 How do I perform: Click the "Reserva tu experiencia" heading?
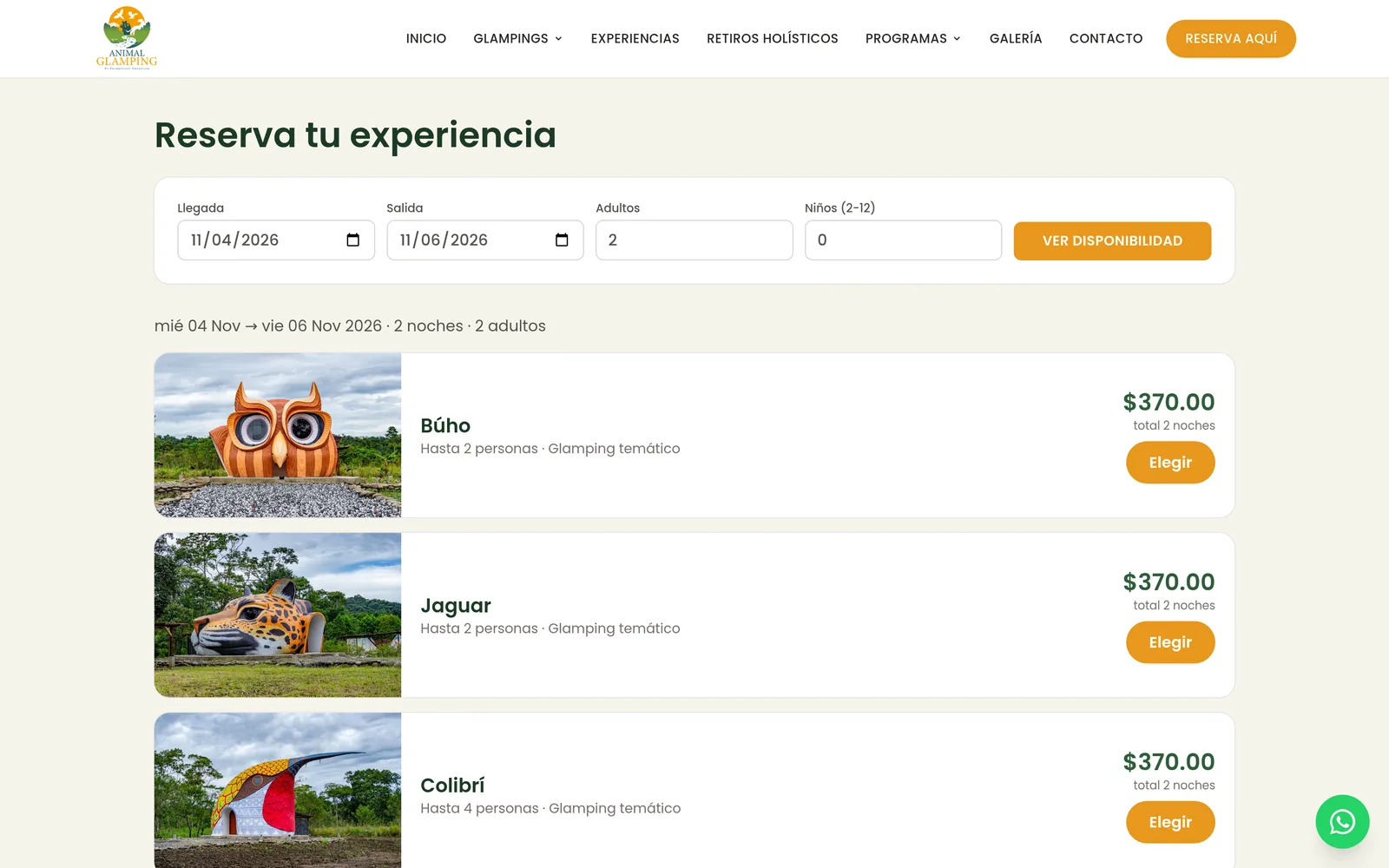[x=355, y=135]
